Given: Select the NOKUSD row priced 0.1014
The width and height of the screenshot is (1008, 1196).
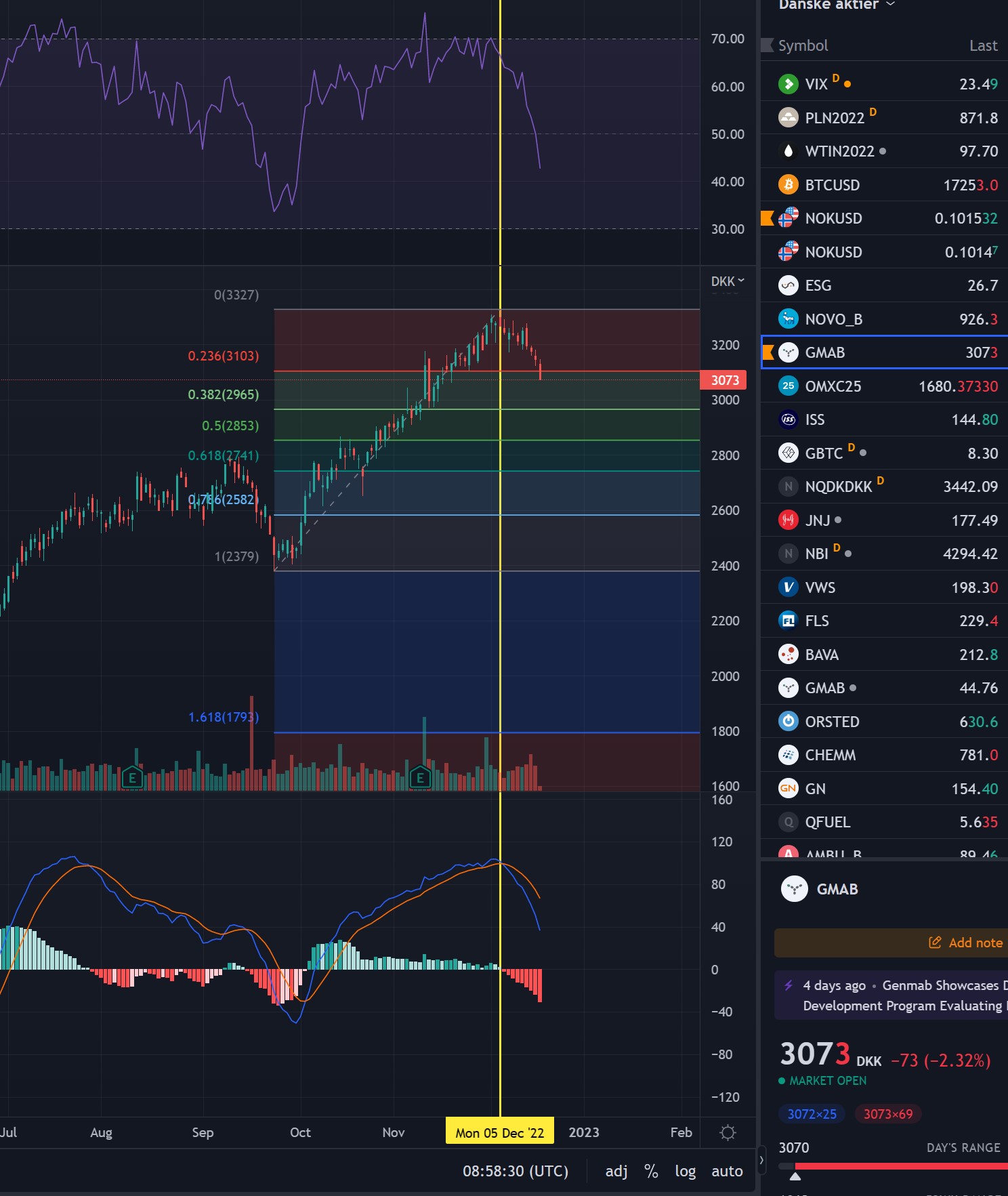Looking at the screenshot, I should click(x=884, y=252).
